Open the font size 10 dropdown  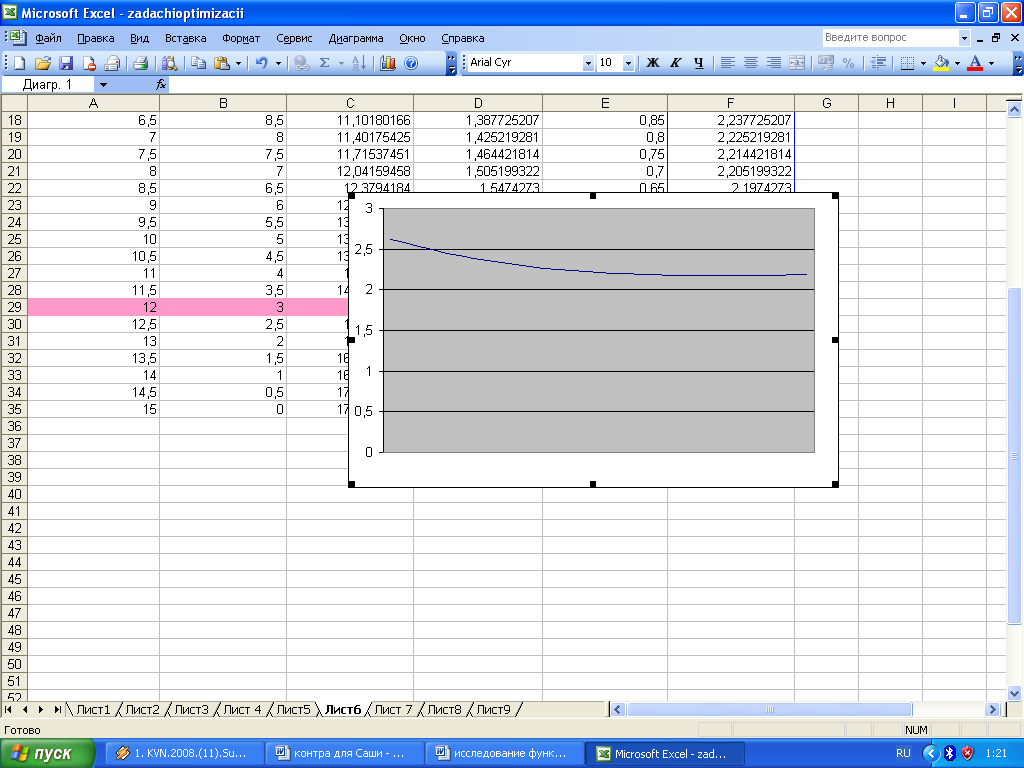pyautogui.click(x=628, y=63)
